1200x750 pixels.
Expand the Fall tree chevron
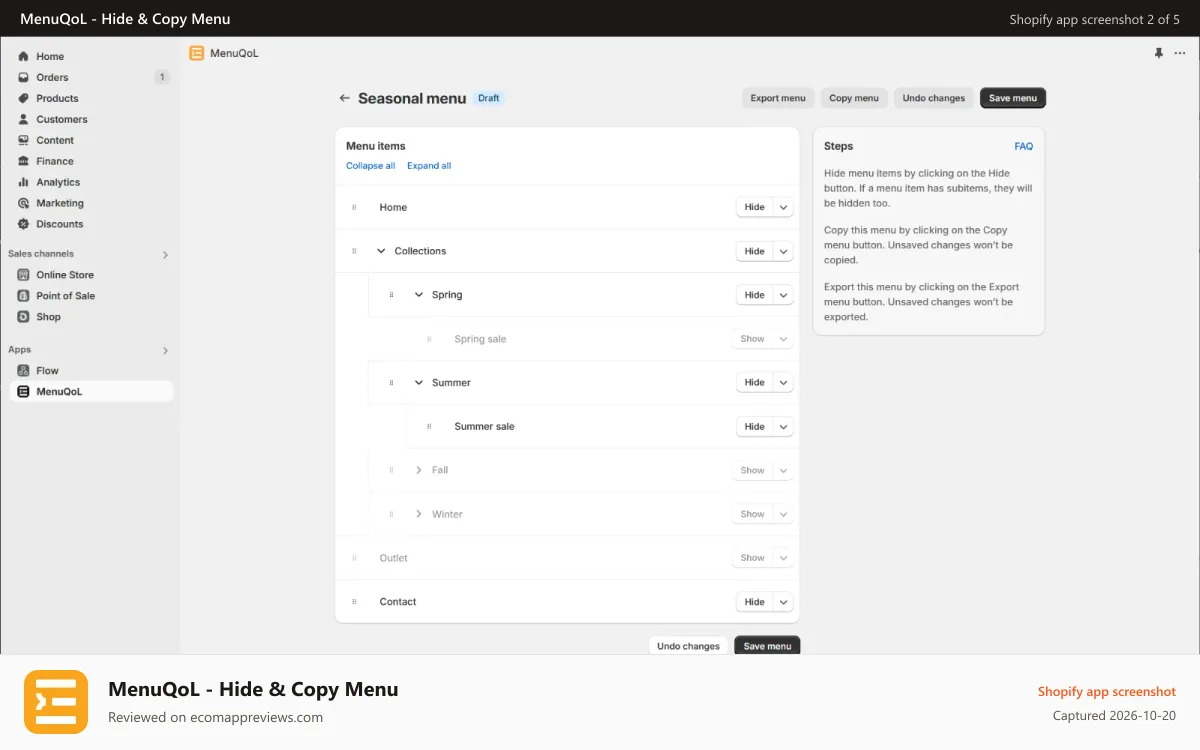tap(419, 470)
